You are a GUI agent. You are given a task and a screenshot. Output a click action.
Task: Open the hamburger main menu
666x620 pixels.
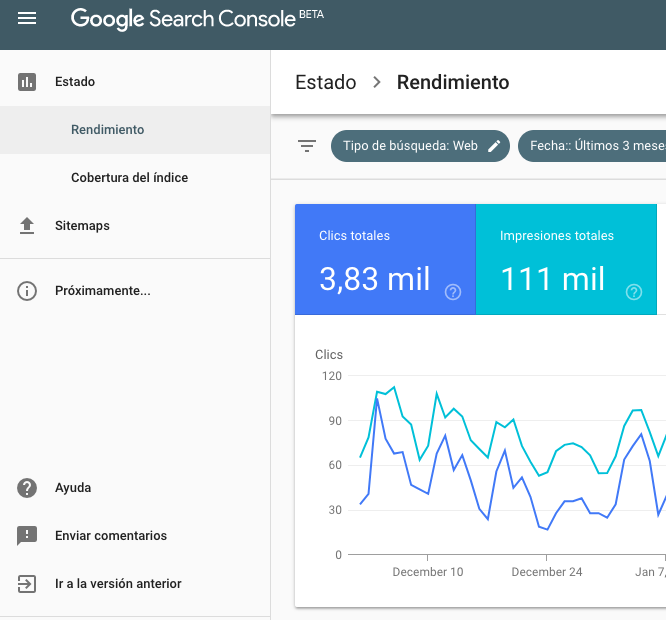point(27,19)
